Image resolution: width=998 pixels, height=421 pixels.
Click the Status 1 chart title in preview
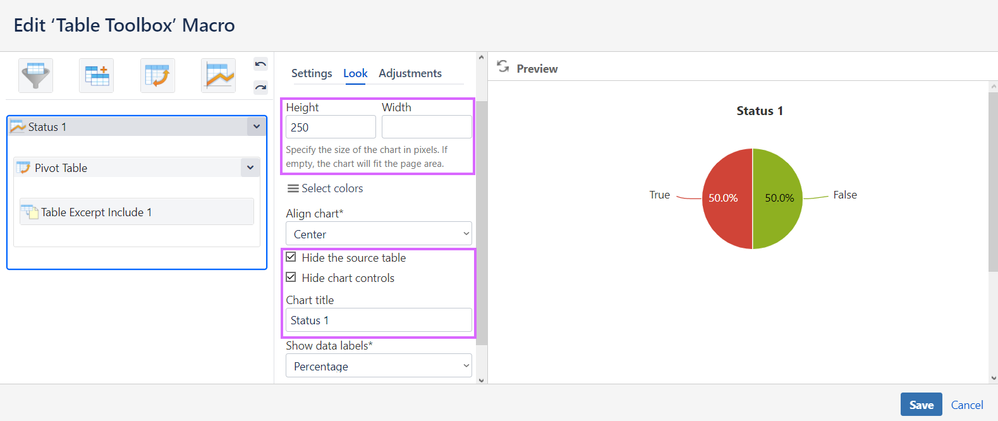[759, 111]
